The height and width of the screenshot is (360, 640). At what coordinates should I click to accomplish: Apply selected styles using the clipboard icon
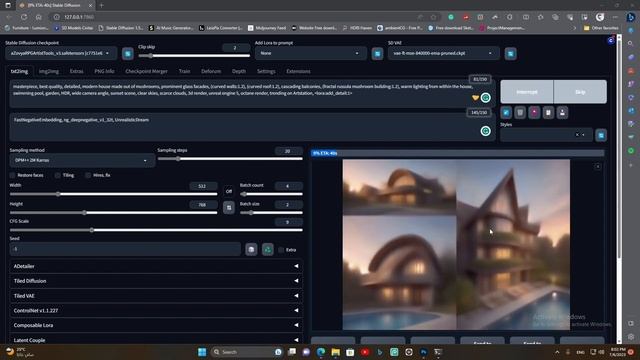pos(548,113)
